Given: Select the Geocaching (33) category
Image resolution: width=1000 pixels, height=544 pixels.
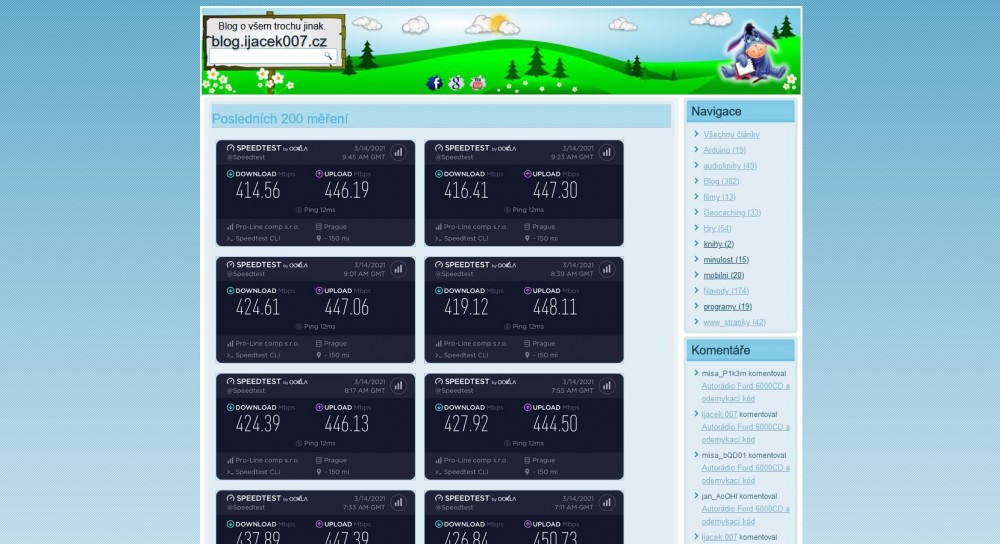Looking at the screenshot, I should (732, 212).
